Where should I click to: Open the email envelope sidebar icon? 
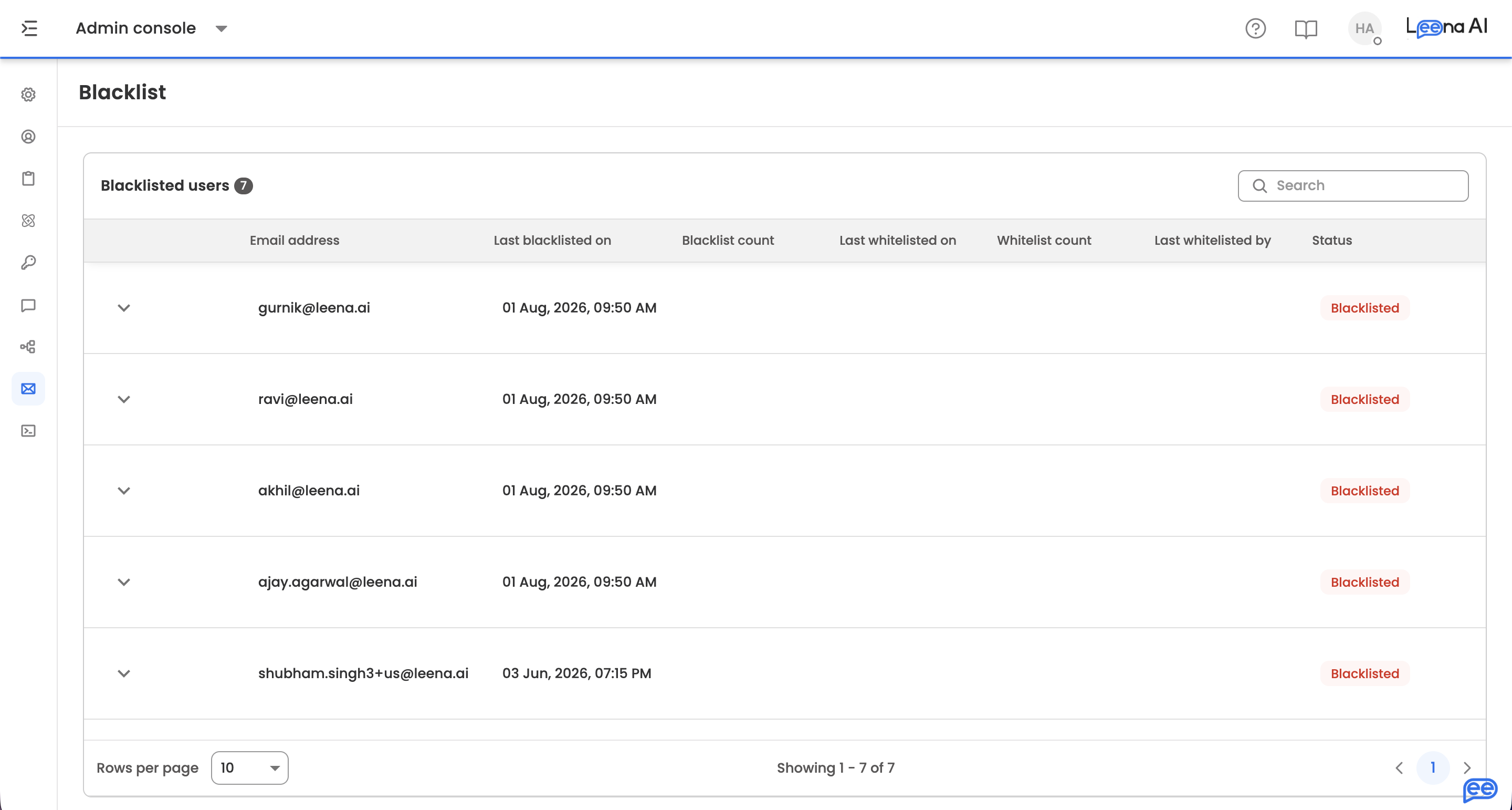pos(28,389)
